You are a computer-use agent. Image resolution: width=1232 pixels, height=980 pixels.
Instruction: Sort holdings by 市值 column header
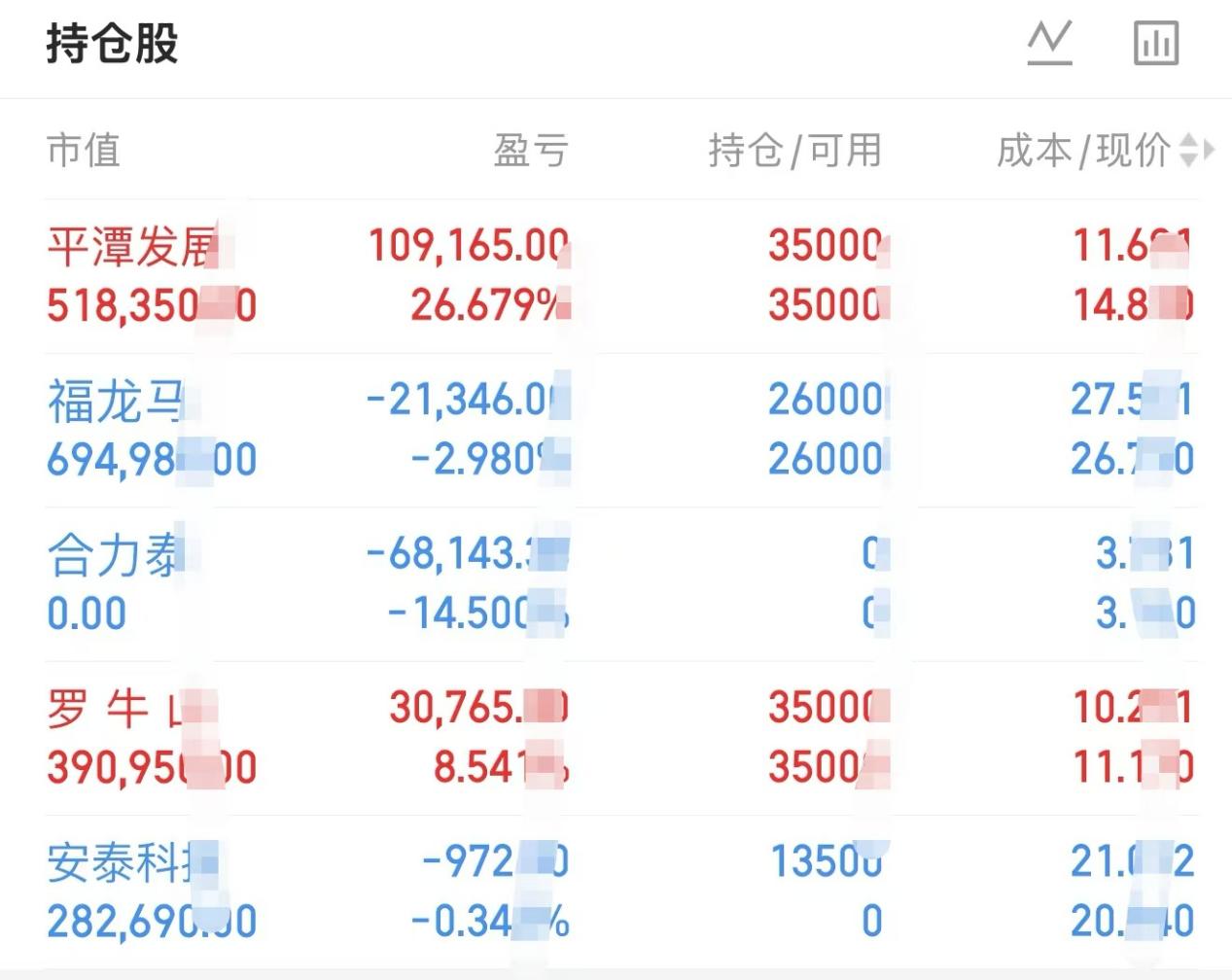84,151
